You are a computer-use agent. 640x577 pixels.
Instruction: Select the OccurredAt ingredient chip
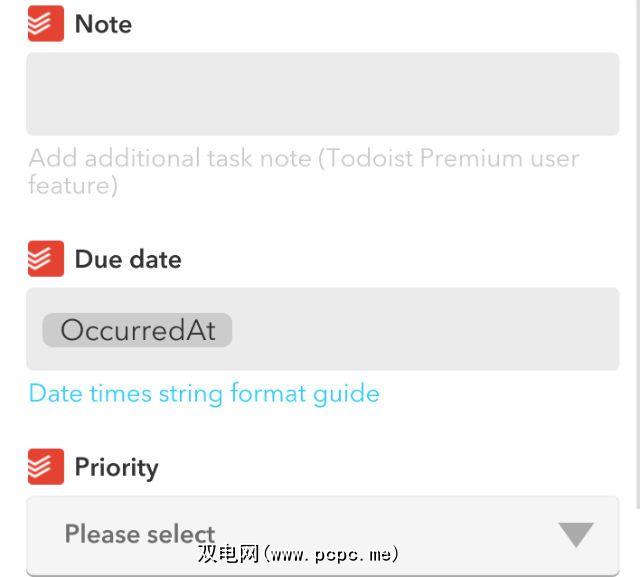coord(137,330)
